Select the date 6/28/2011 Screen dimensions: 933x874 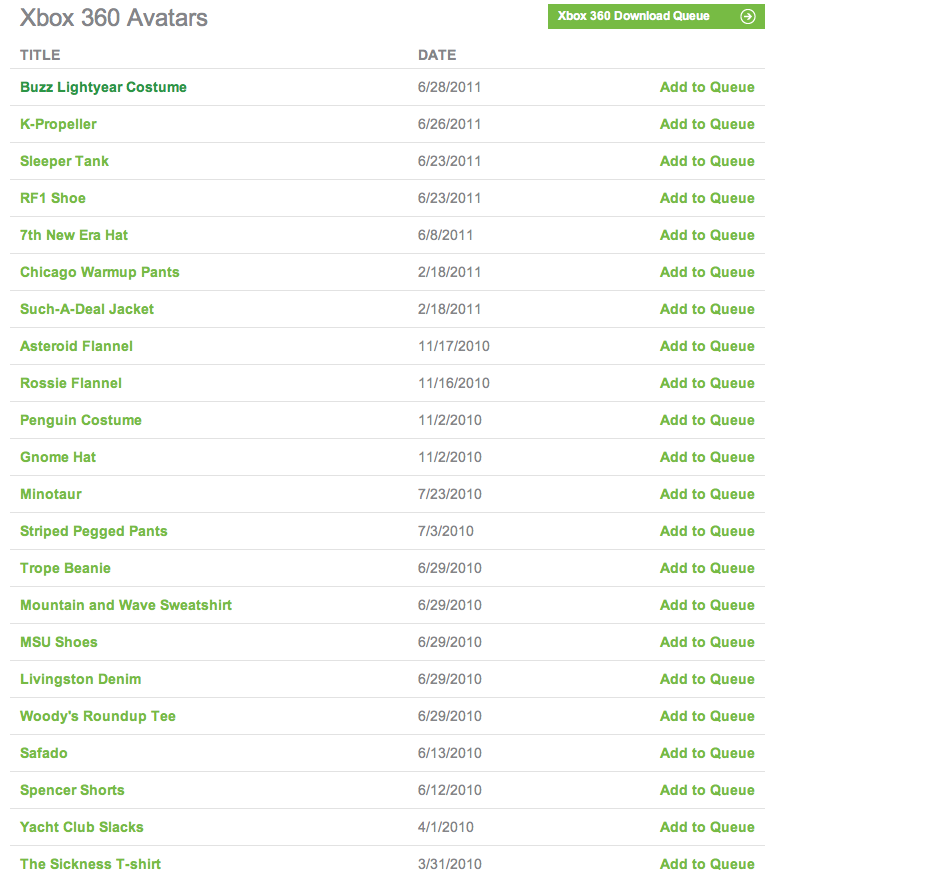point(449,87)
